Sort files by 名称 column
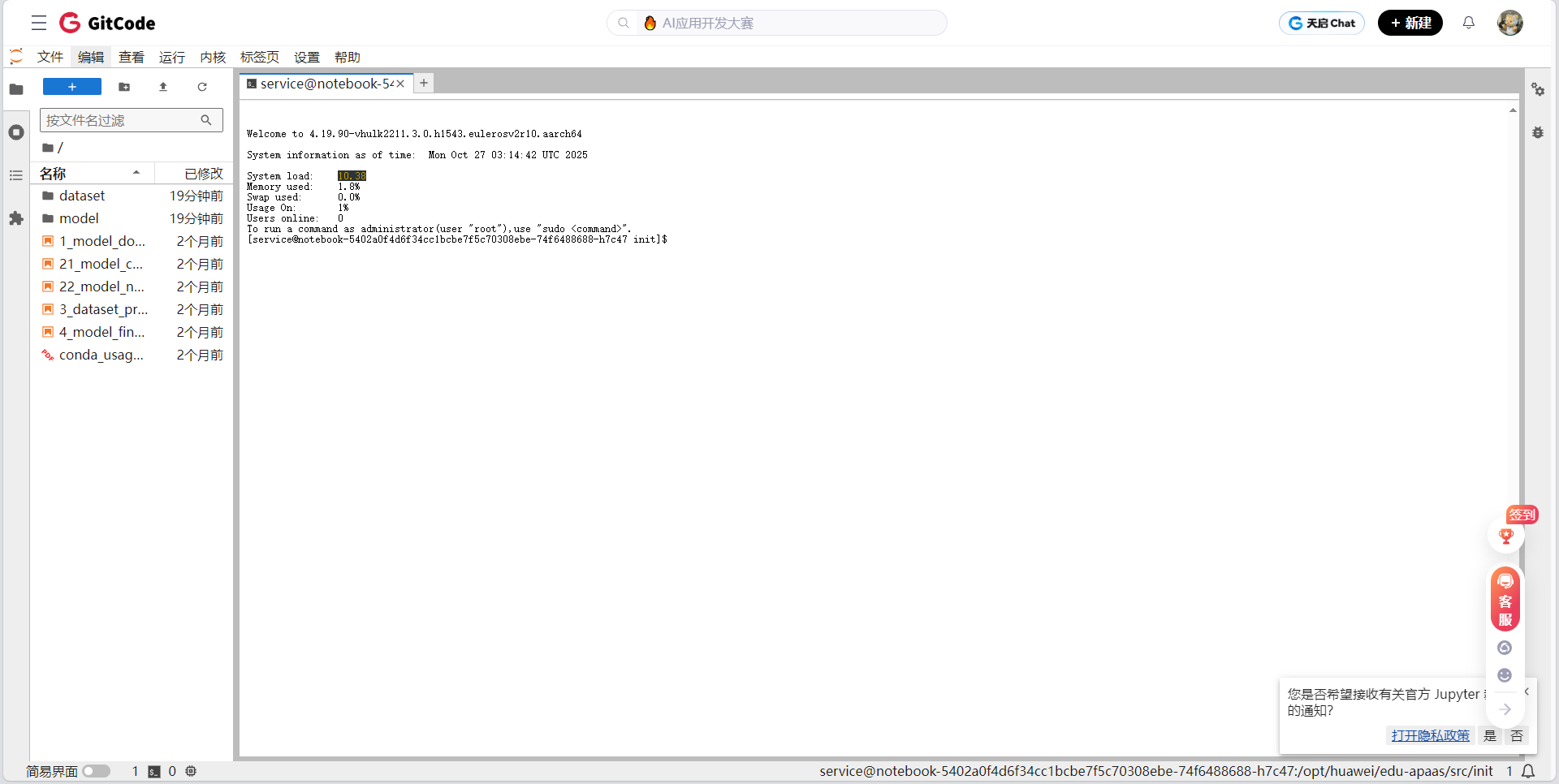1559x784 pixels. [92, 173]
